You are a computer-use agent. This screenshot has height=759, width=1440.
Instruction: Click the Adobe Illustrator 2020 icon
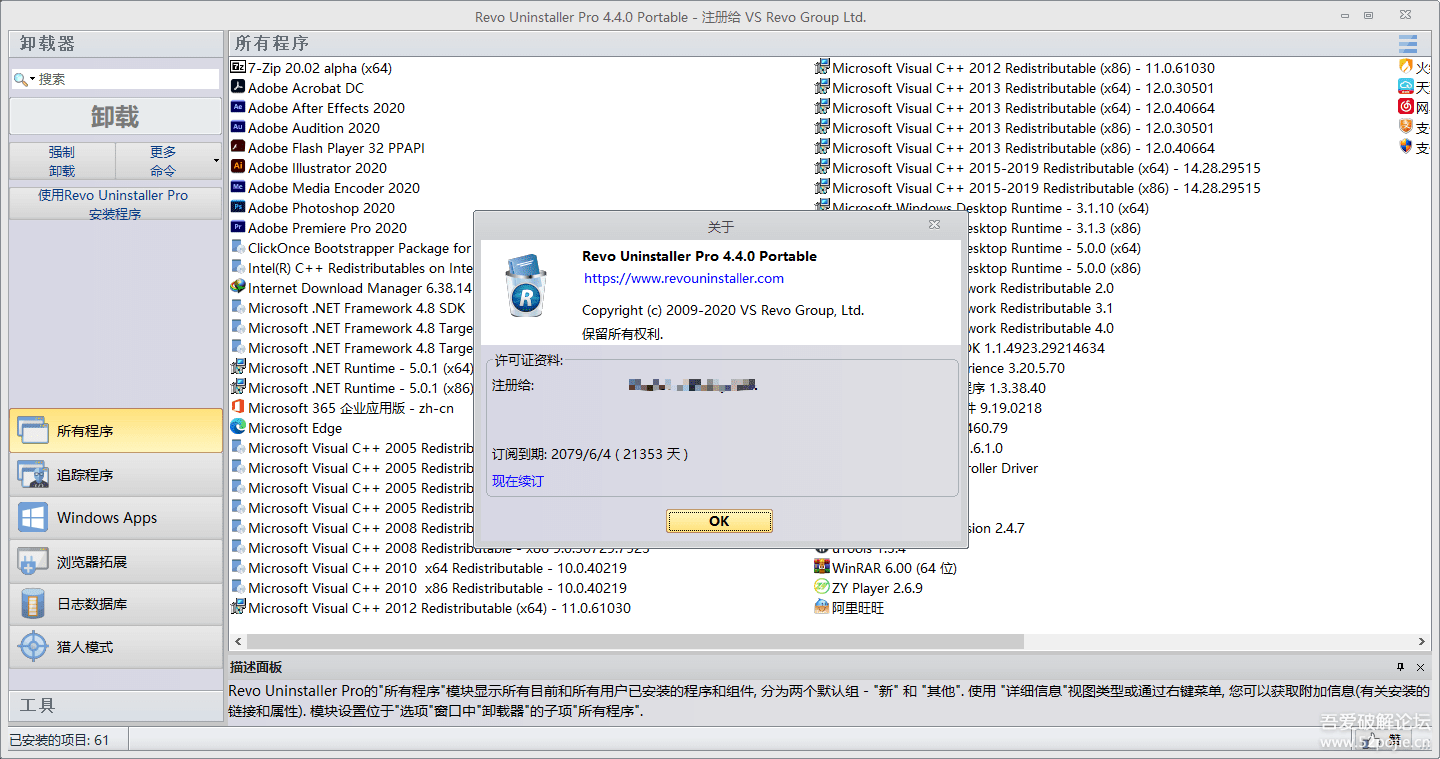tap(238, 168)
